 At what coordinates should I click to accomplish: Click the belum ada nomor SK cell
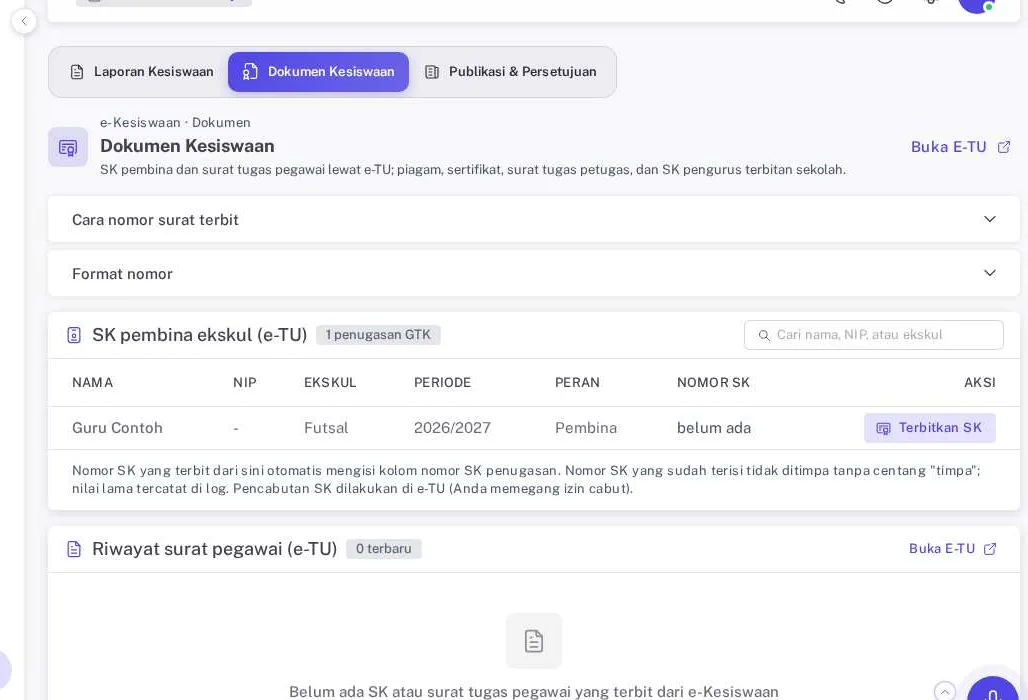click(x=714, y=428)
